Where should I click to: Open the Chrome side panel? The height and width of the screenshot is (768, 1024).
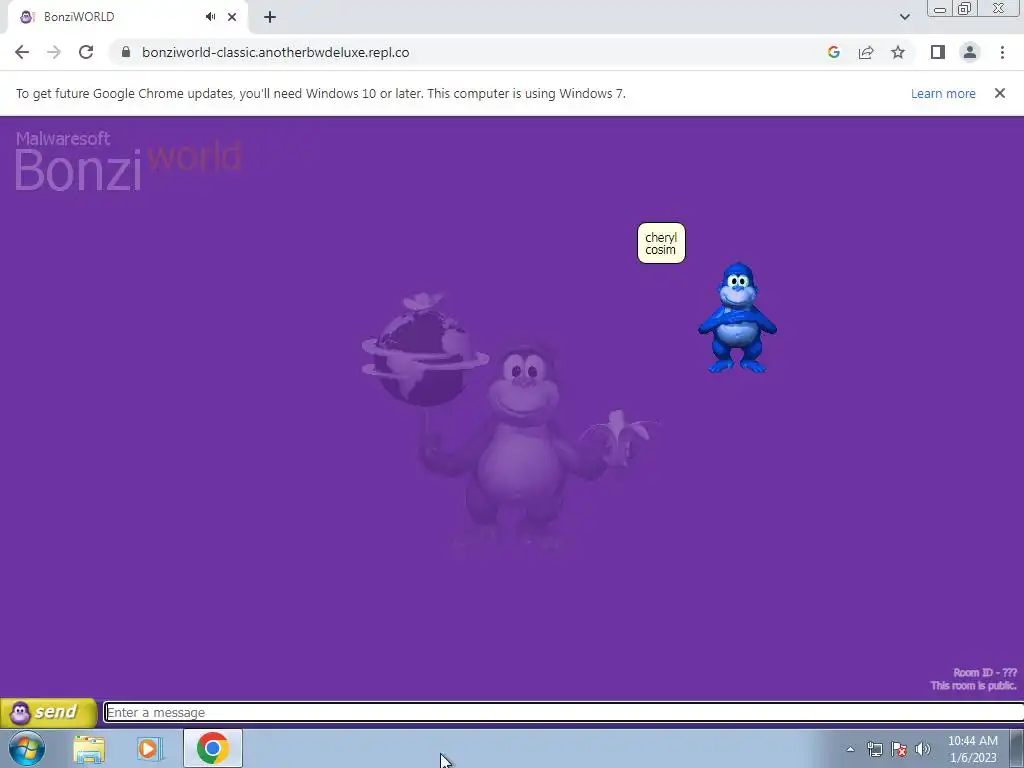(938, 52)
